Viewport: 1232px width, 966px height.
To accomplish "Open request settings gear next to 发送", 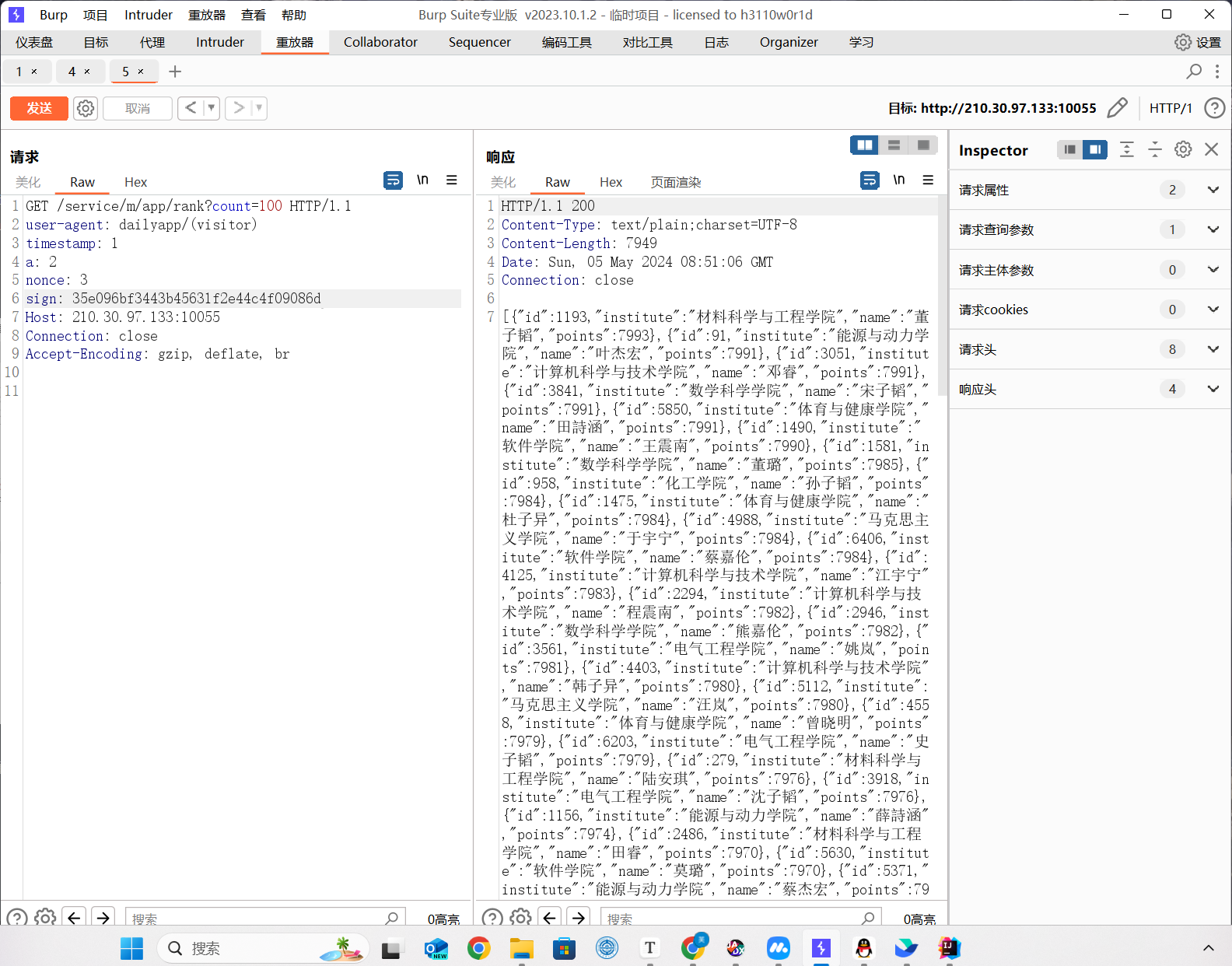I will click(86, 108).
